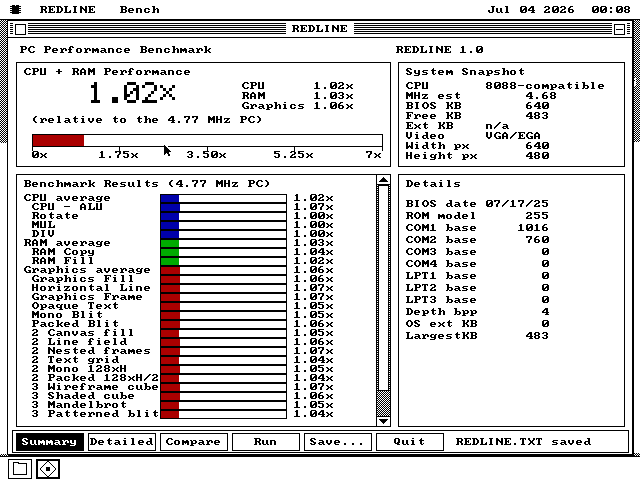640x480 pixels.
Task: Select the '2 Text grid' result row
Action: pos(178,360)
